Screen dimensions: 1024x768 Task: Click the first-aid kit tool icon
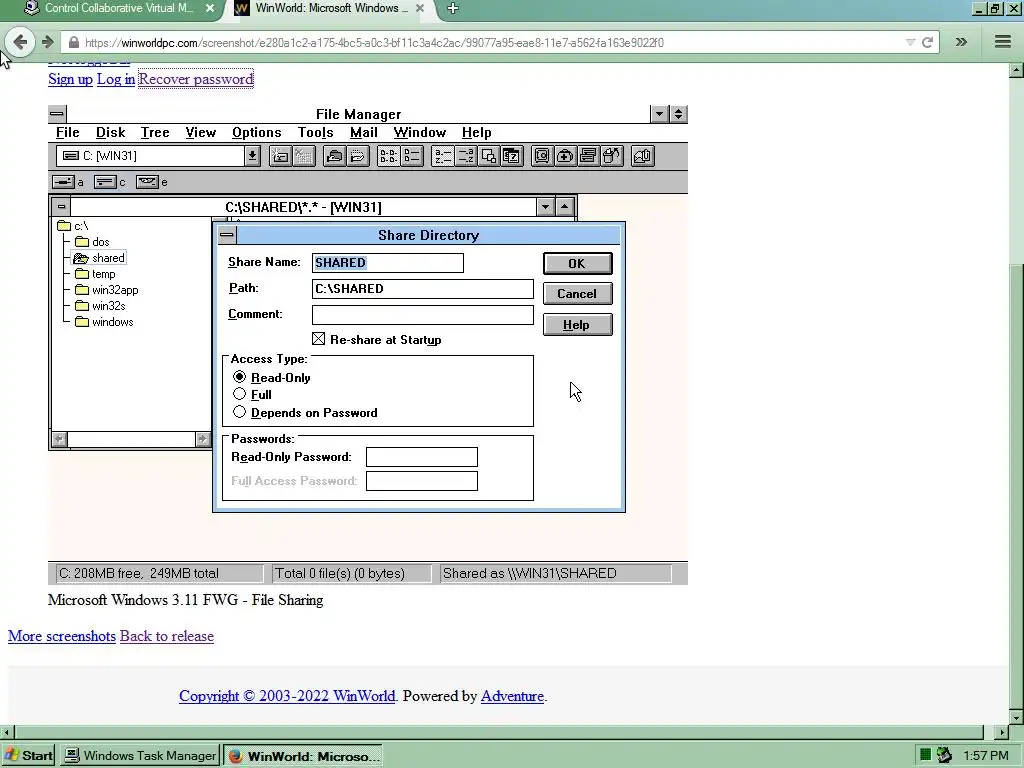566,156
